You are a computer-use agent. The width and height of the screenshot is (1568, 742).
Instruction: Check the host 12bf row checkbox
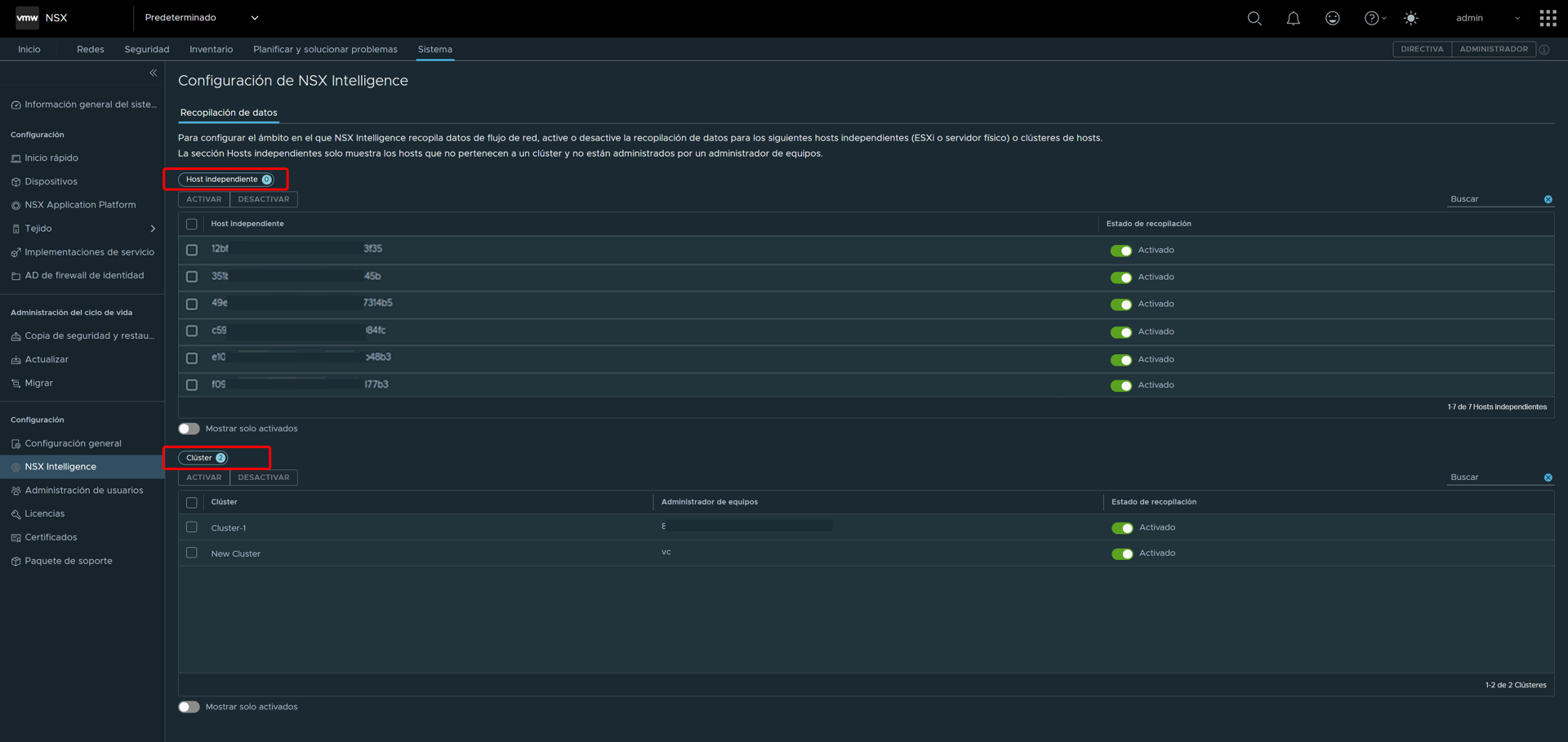point(192,250)
